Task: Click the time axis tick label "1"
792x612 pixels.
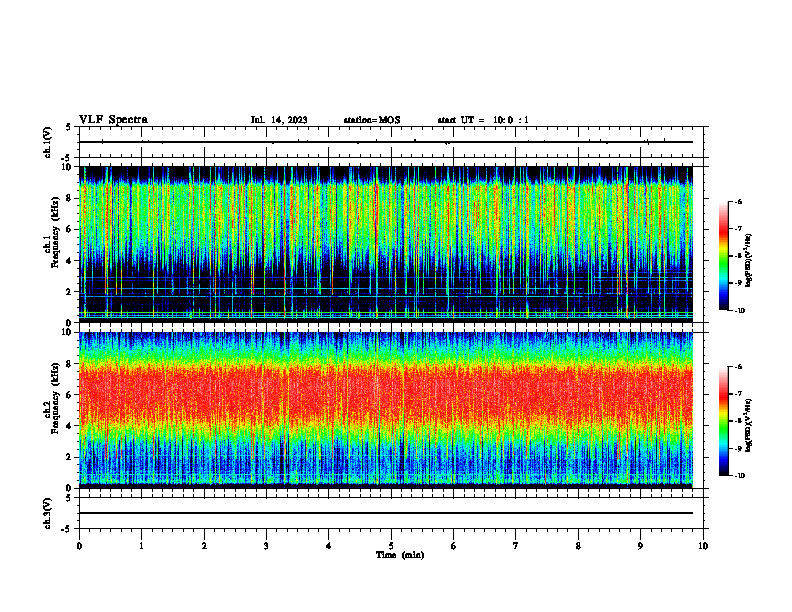Action: click(141, 546)
